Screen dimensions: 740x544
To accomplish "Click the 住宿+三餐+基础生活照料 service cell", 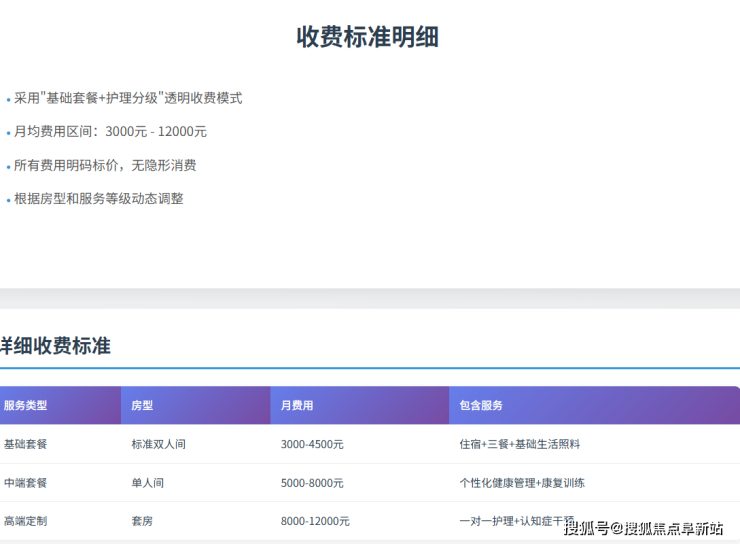I will pyautogui.click(x=519, y=444).
